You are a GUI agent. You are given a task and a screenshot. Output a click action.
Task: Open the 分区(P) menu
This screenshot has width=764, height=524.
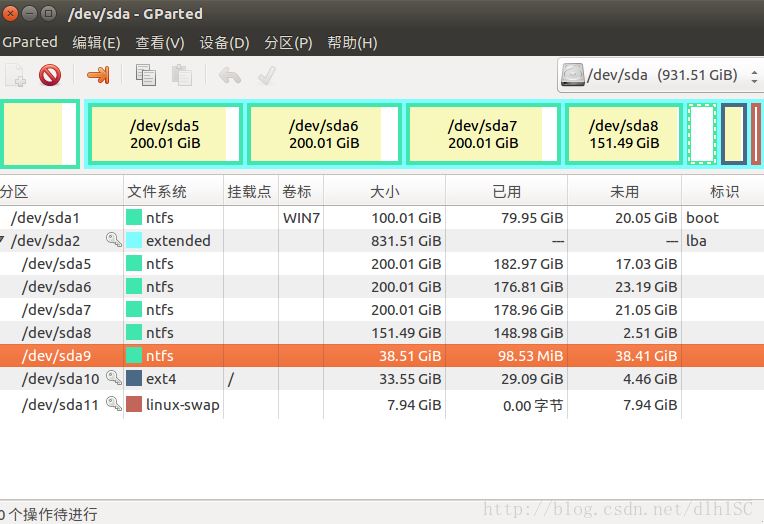tap(288, 43)
